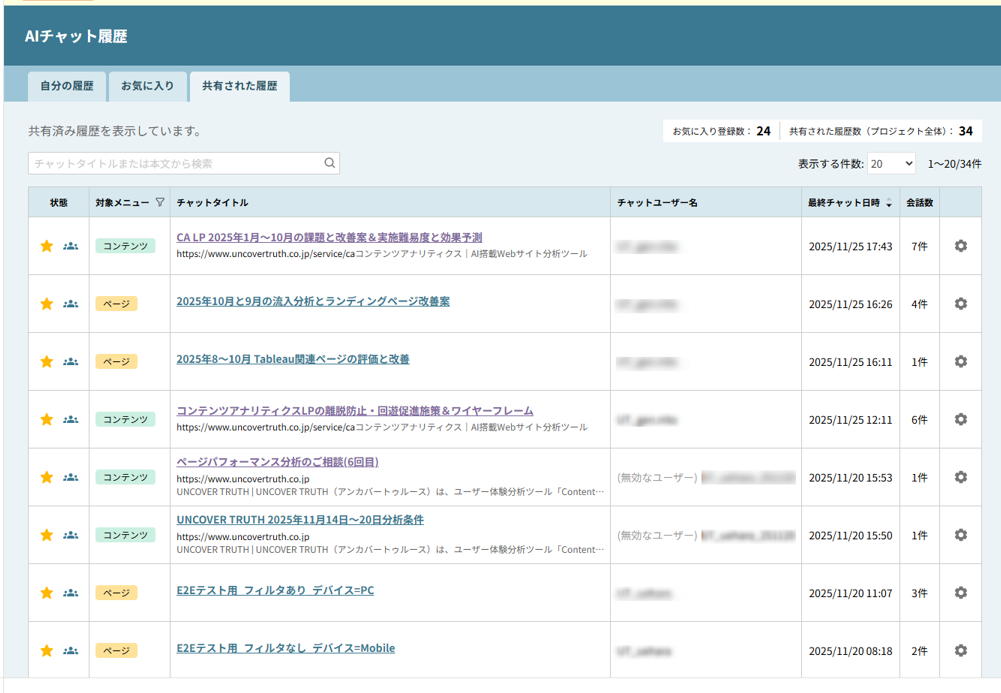Image resolution: width=1001 pixels, height=693 pixels.
Task: Sort by 最終チャット日時 column arrow
Action: 889,204
